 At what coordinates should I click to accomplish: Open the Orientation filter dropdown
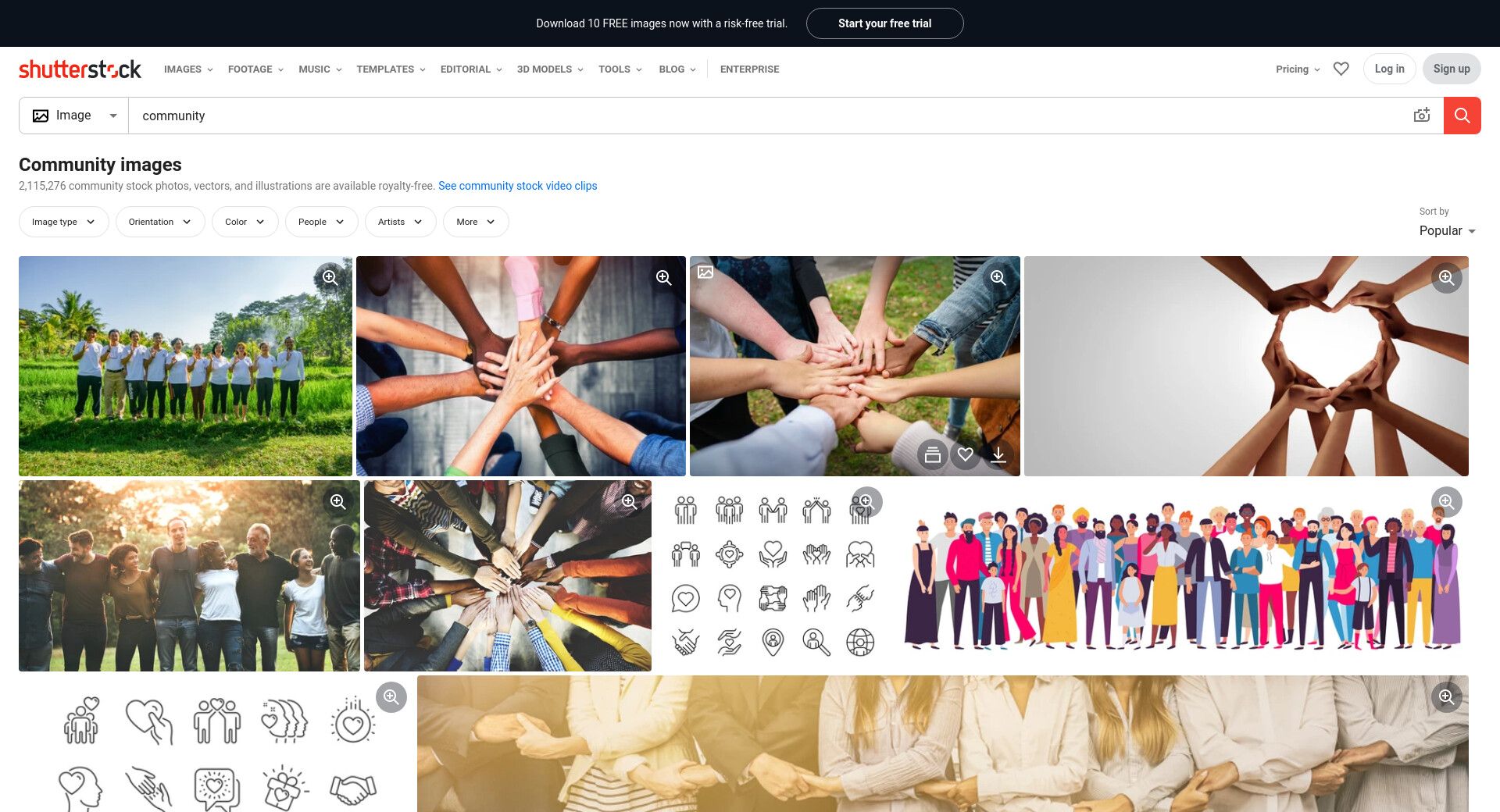point(160,222)
